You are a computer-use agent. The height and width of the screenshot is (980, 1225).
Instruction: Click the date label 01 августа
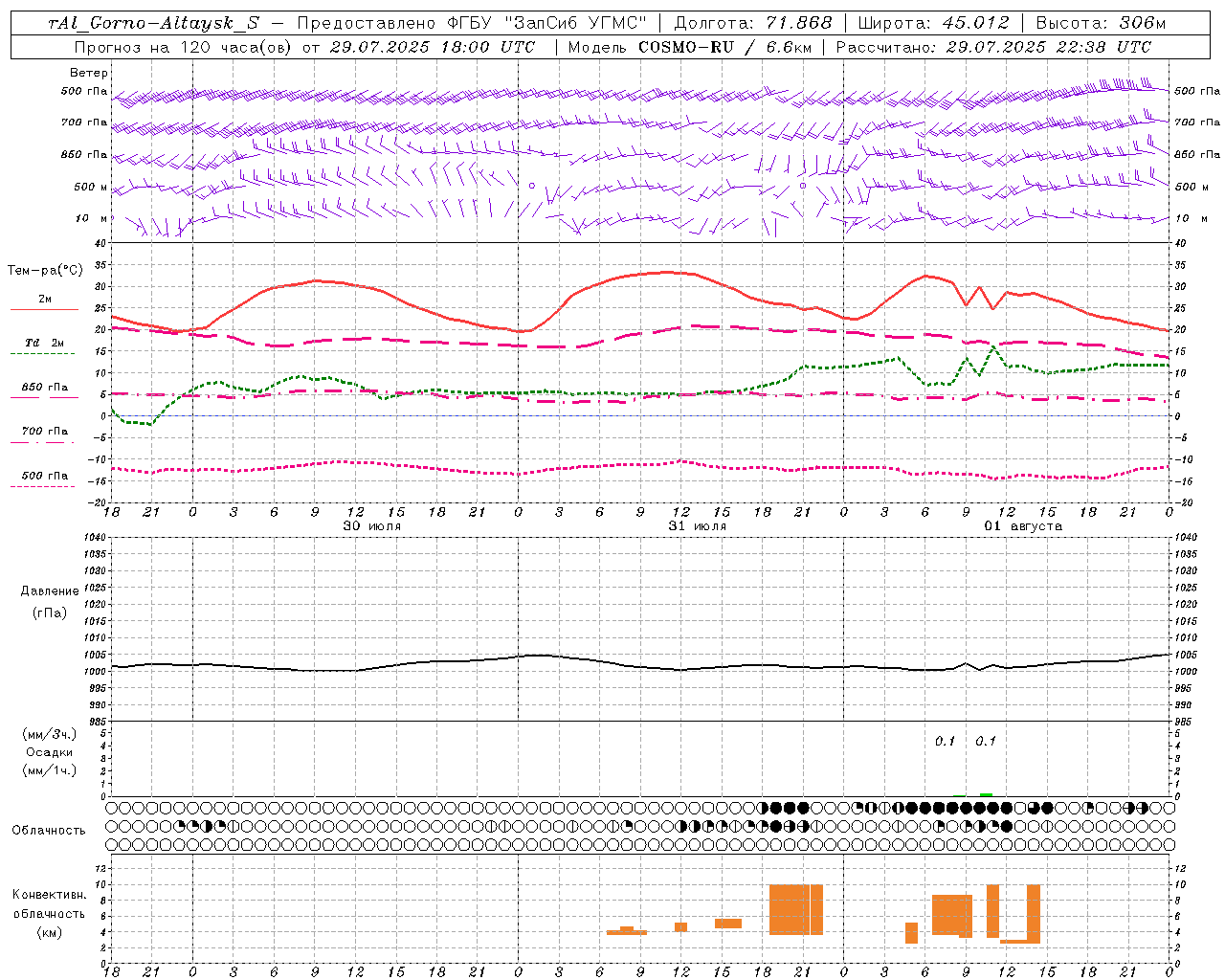[1023, 526]
